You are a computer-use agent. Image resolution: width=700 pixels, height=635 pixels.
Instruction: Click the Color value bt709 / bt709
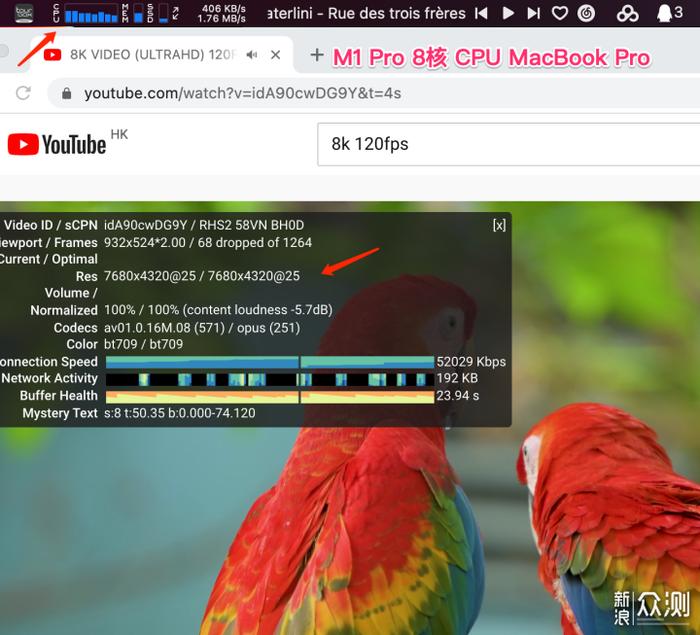tap(144, 344)
